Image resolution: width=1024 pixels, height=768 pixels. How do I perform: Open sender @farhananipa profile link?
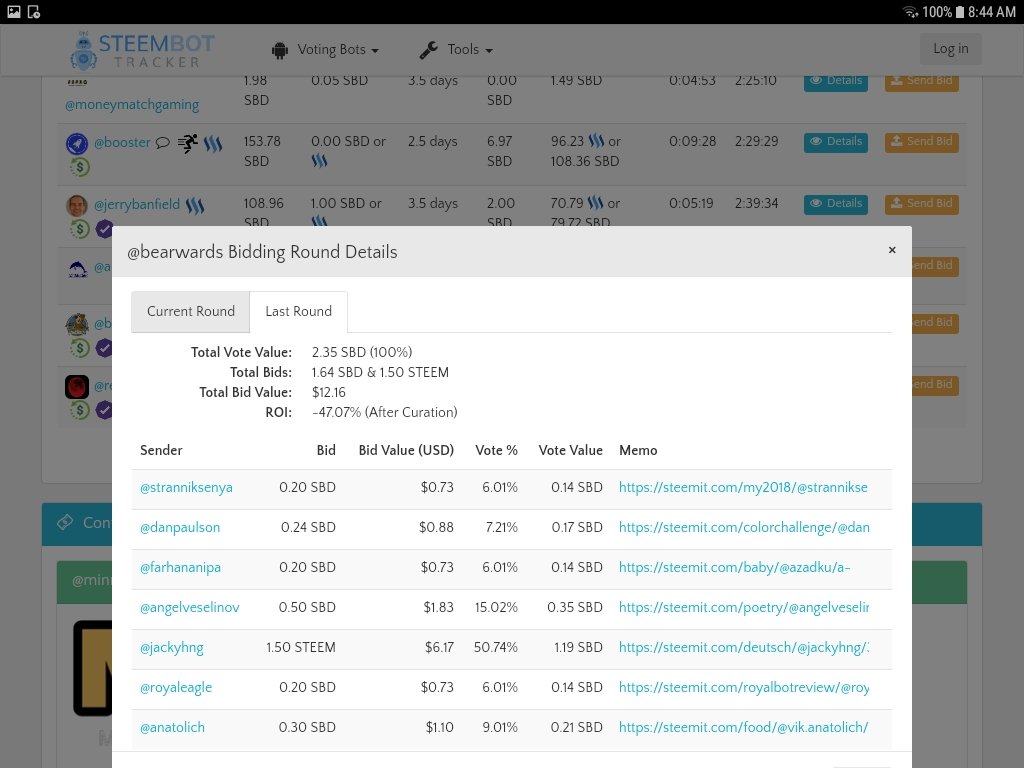click(x=180, y=568)
